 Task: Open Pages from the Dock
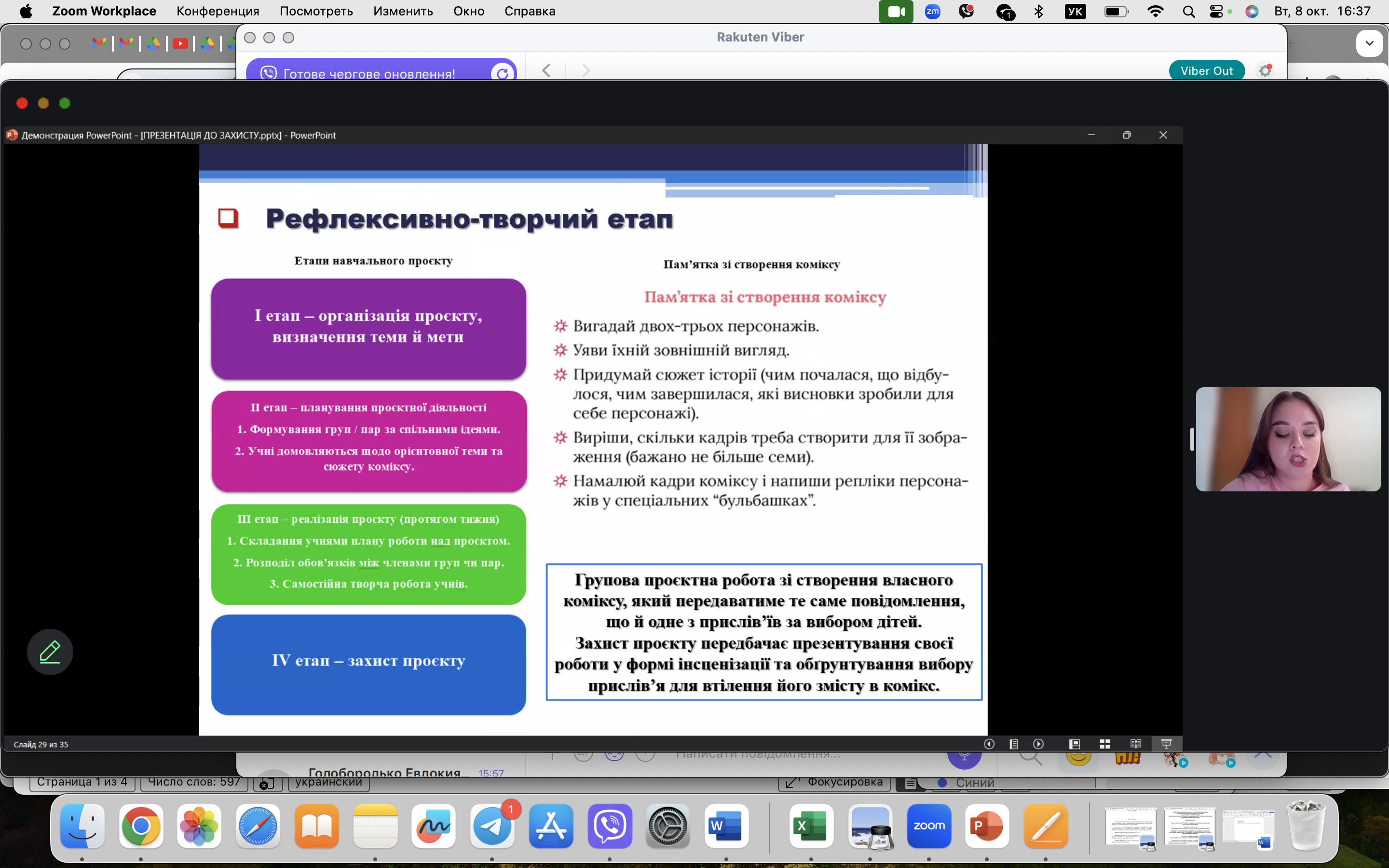(x=1046, y=826)
